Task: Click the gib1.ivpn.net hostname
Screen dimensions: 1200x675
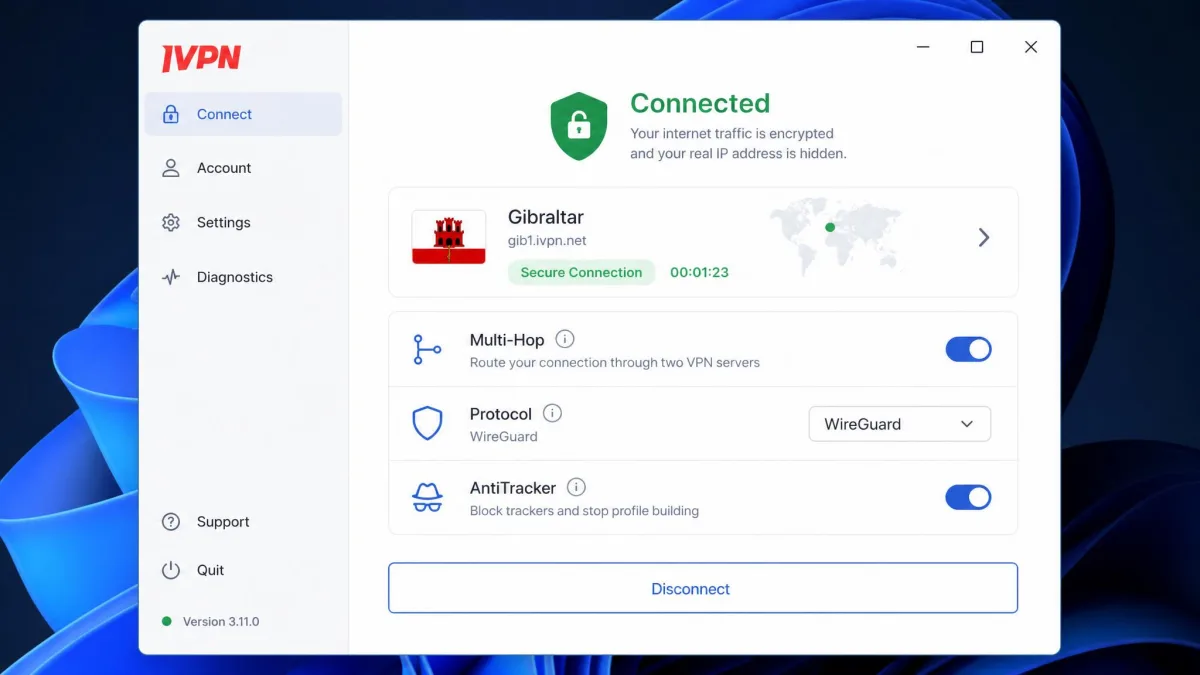Action: pos(547,241)
